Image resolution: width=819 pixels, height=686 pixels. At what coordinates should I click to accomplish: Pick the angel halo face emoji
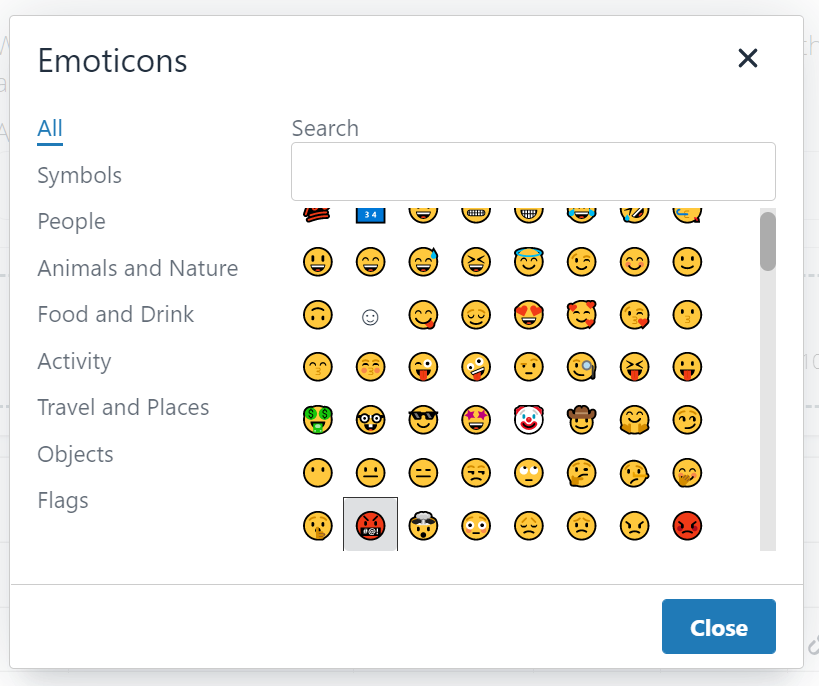tap(528, 263)
